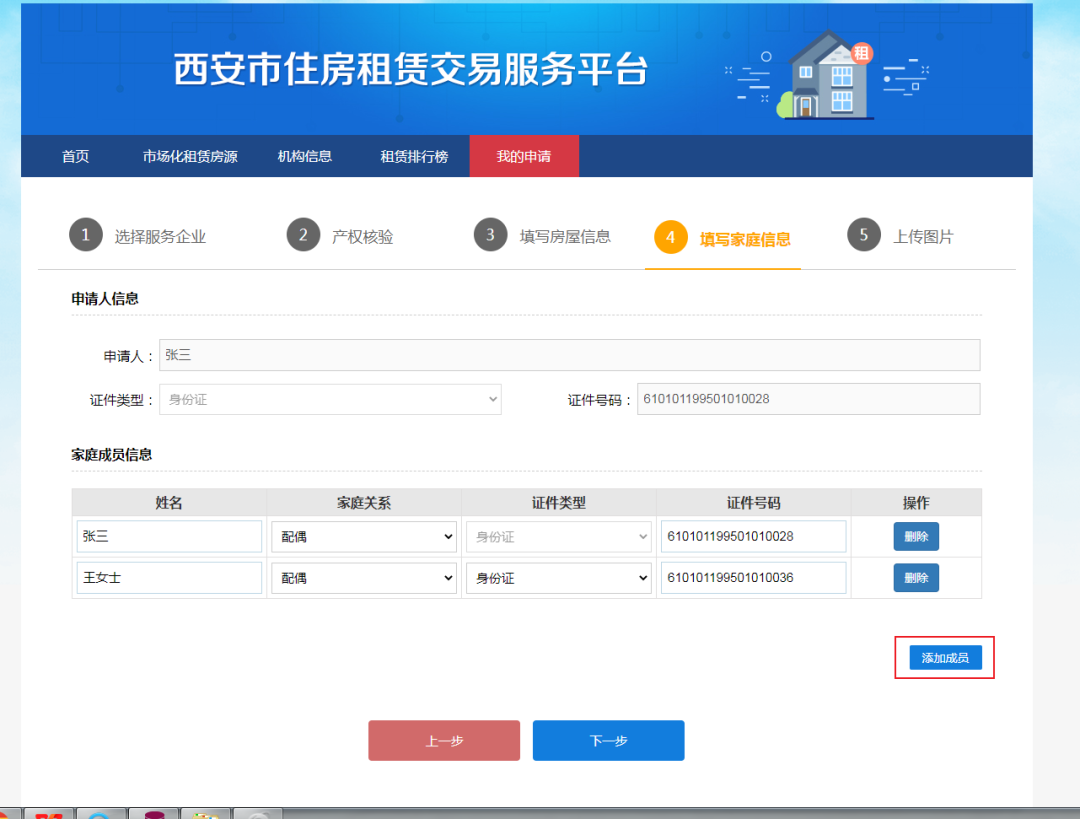Click the 下一步 button
1080x819 pixels.
tap(608, 741)
